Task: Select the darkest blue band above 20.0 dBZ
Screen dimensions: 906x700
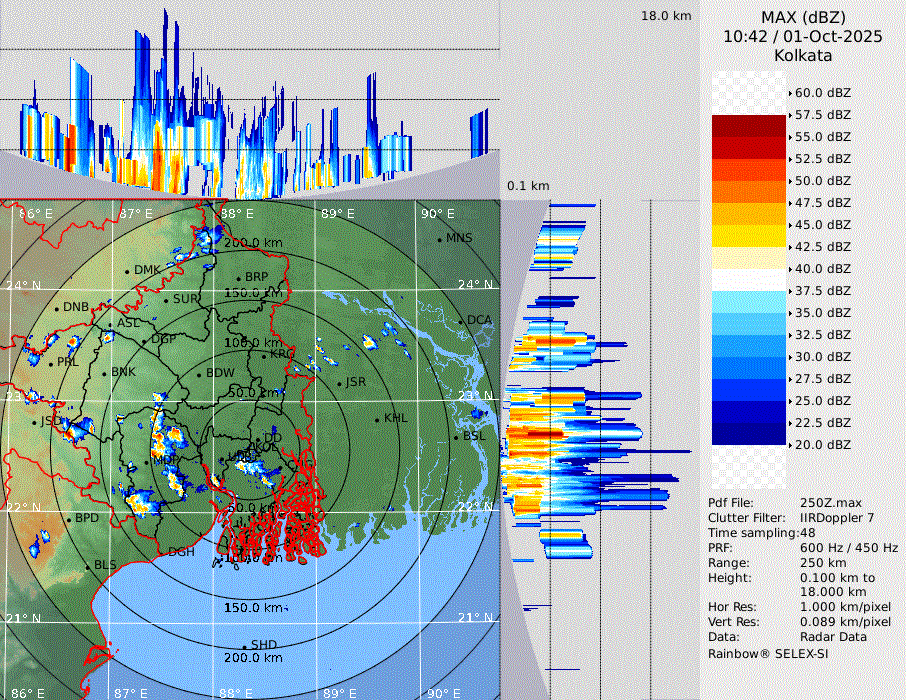Action: point(748,433)
